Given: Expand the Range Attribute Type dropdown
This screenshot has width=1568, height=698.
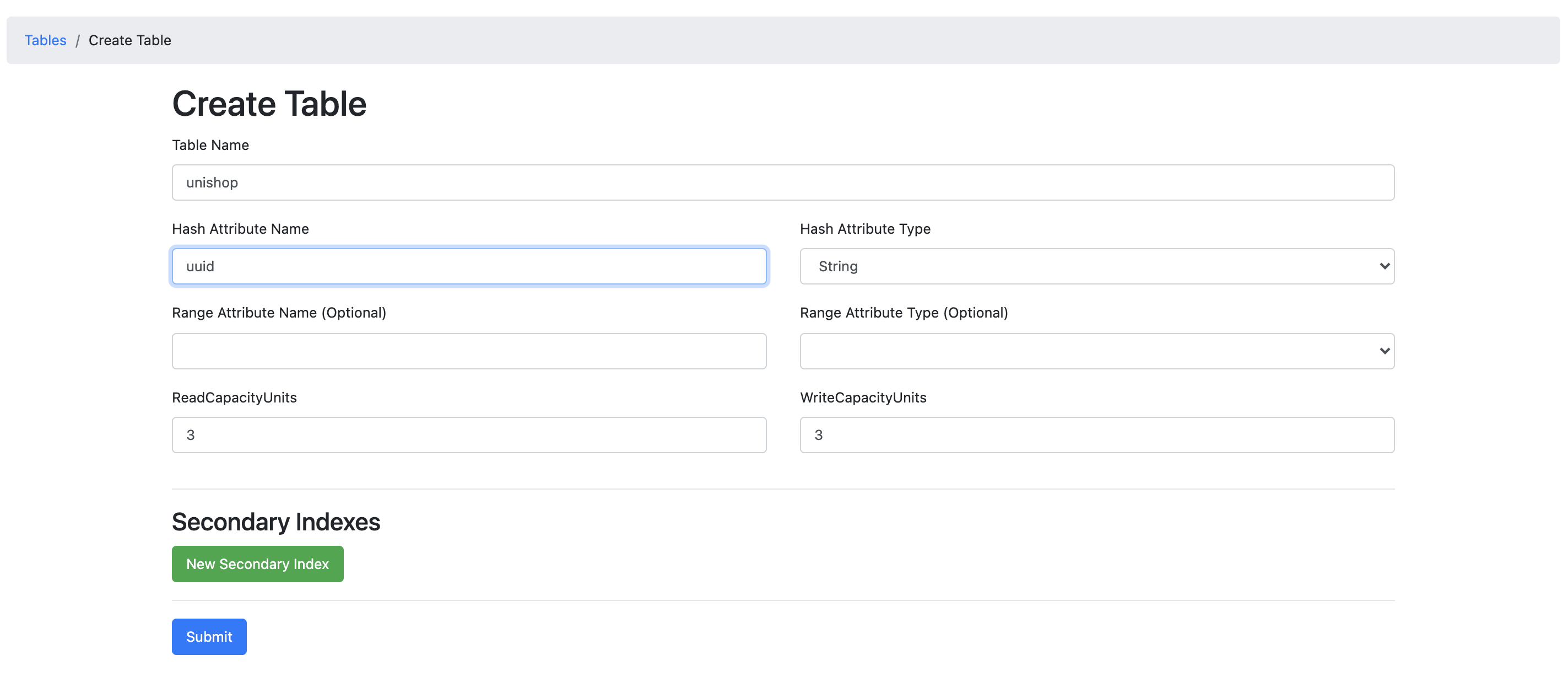Looking at the screenshot, I should [1097, 350].
